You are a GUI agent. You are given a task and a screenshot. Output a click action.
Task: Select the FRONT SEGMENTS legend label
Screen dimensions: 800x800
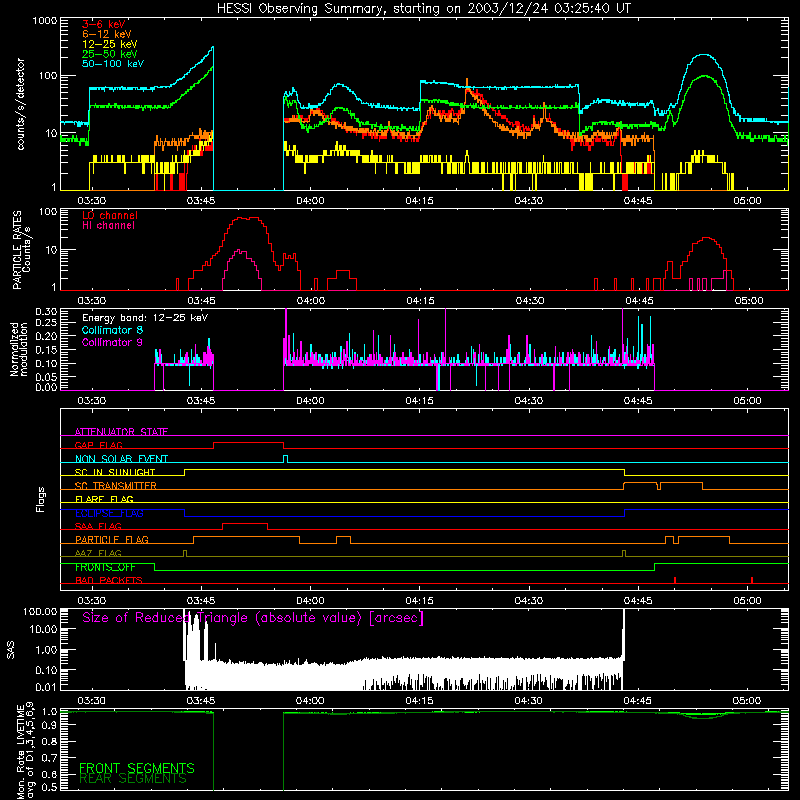137,768
